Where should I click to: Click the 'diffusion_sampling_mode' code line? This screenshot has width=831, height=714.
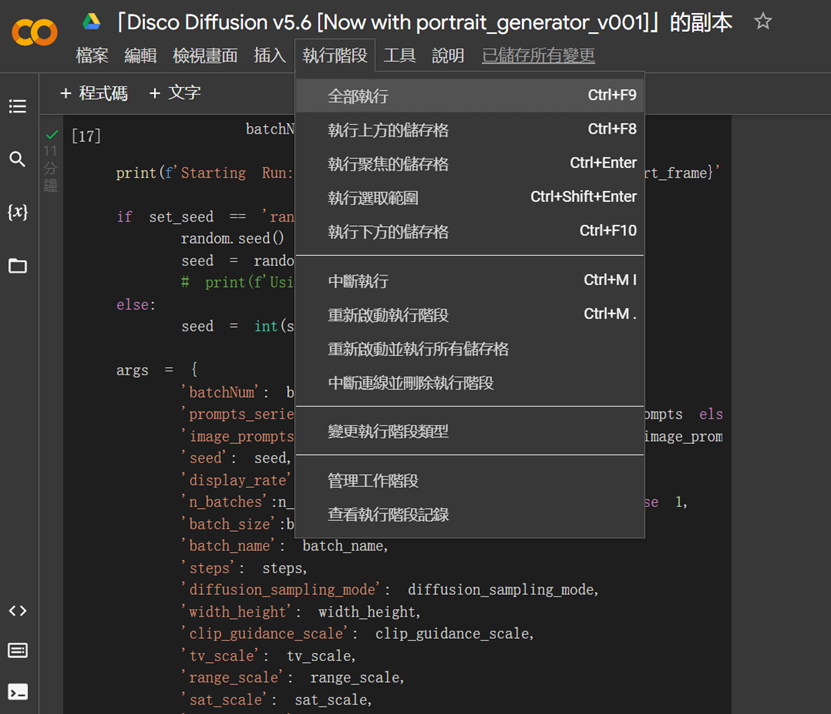pyautogui.click(x=390, y=590)
